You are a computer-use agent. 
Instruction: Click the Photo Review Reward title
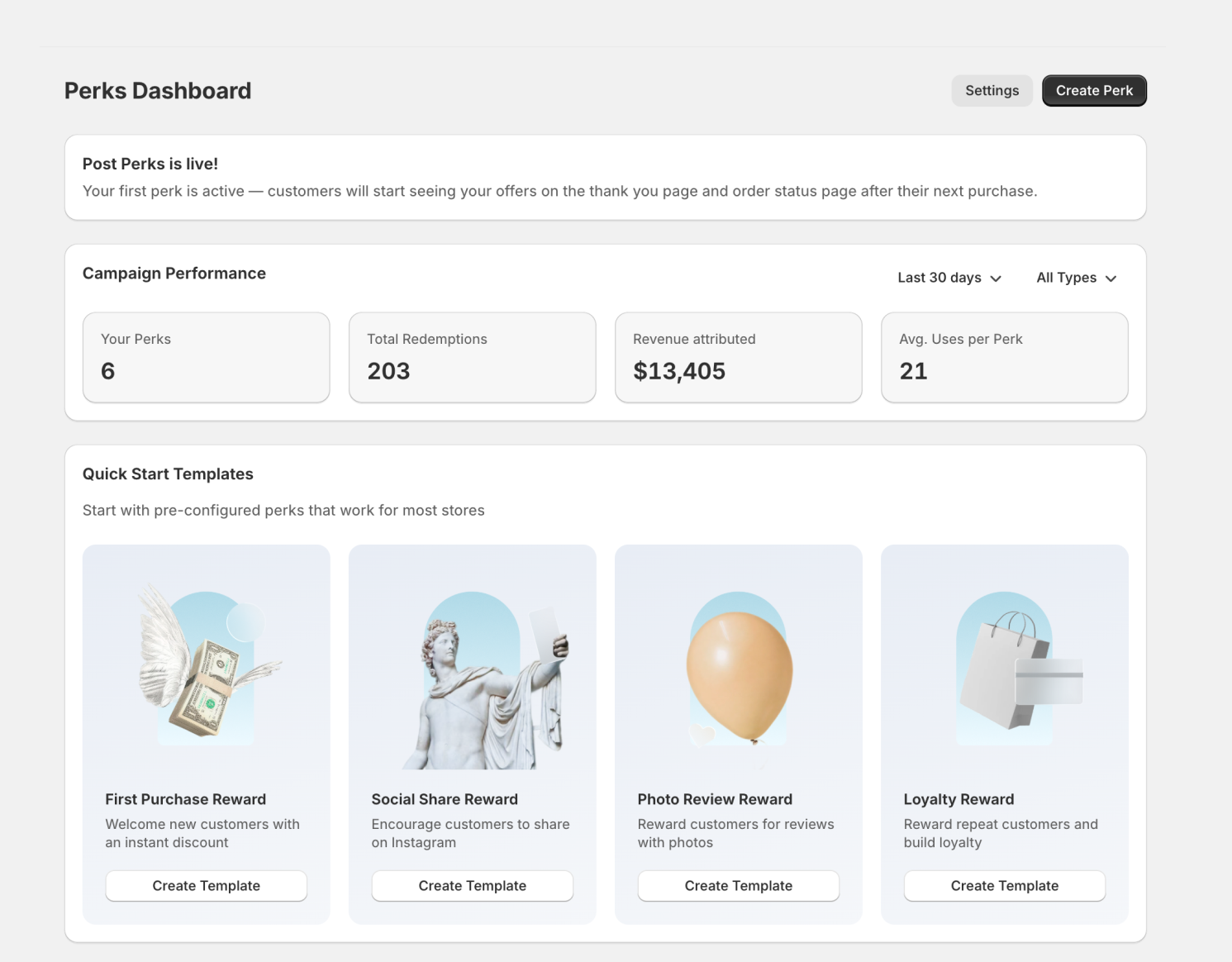(715, 799)
